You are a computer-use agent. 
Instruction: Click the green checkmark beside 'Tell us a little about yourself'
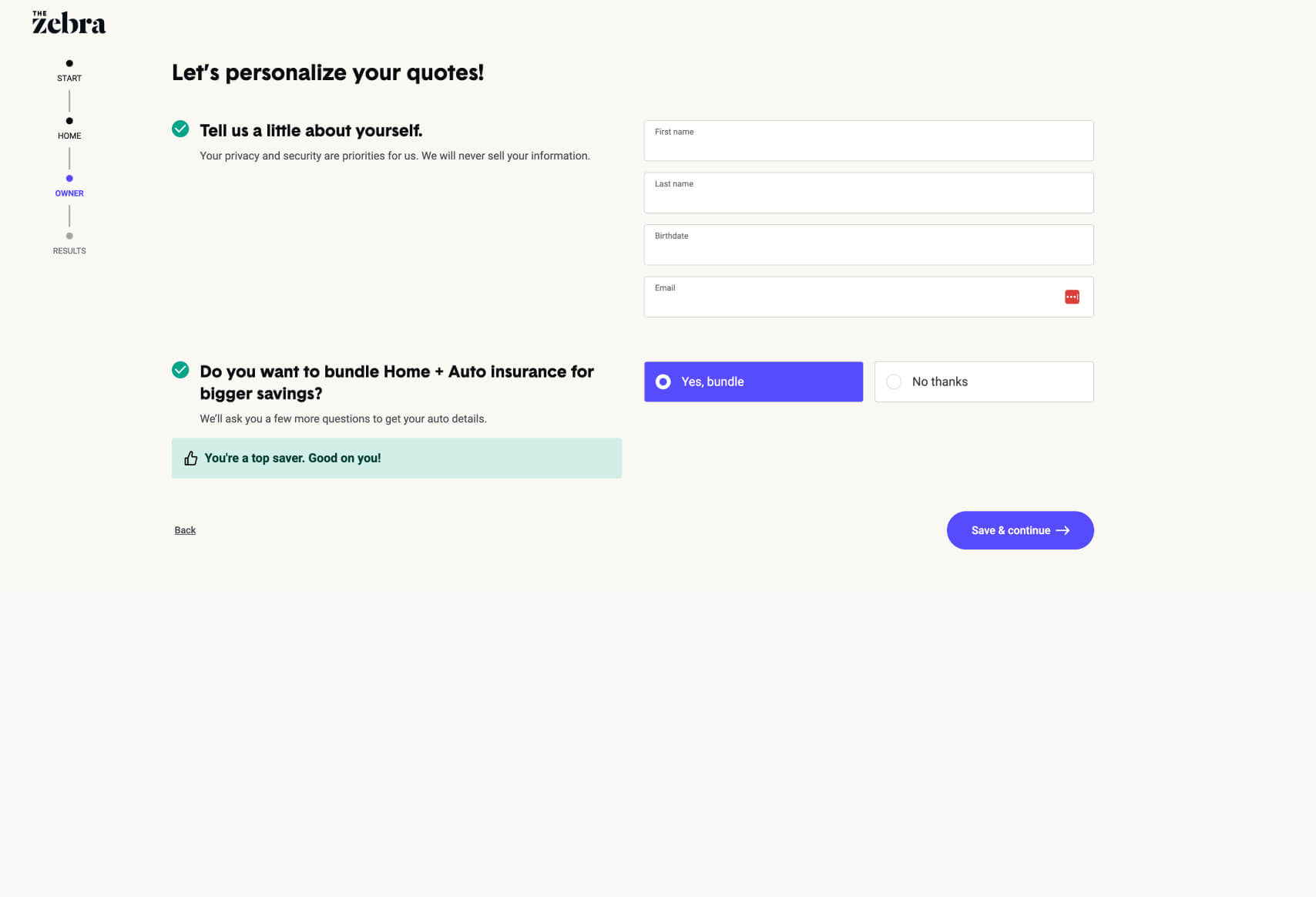point(180,129)
